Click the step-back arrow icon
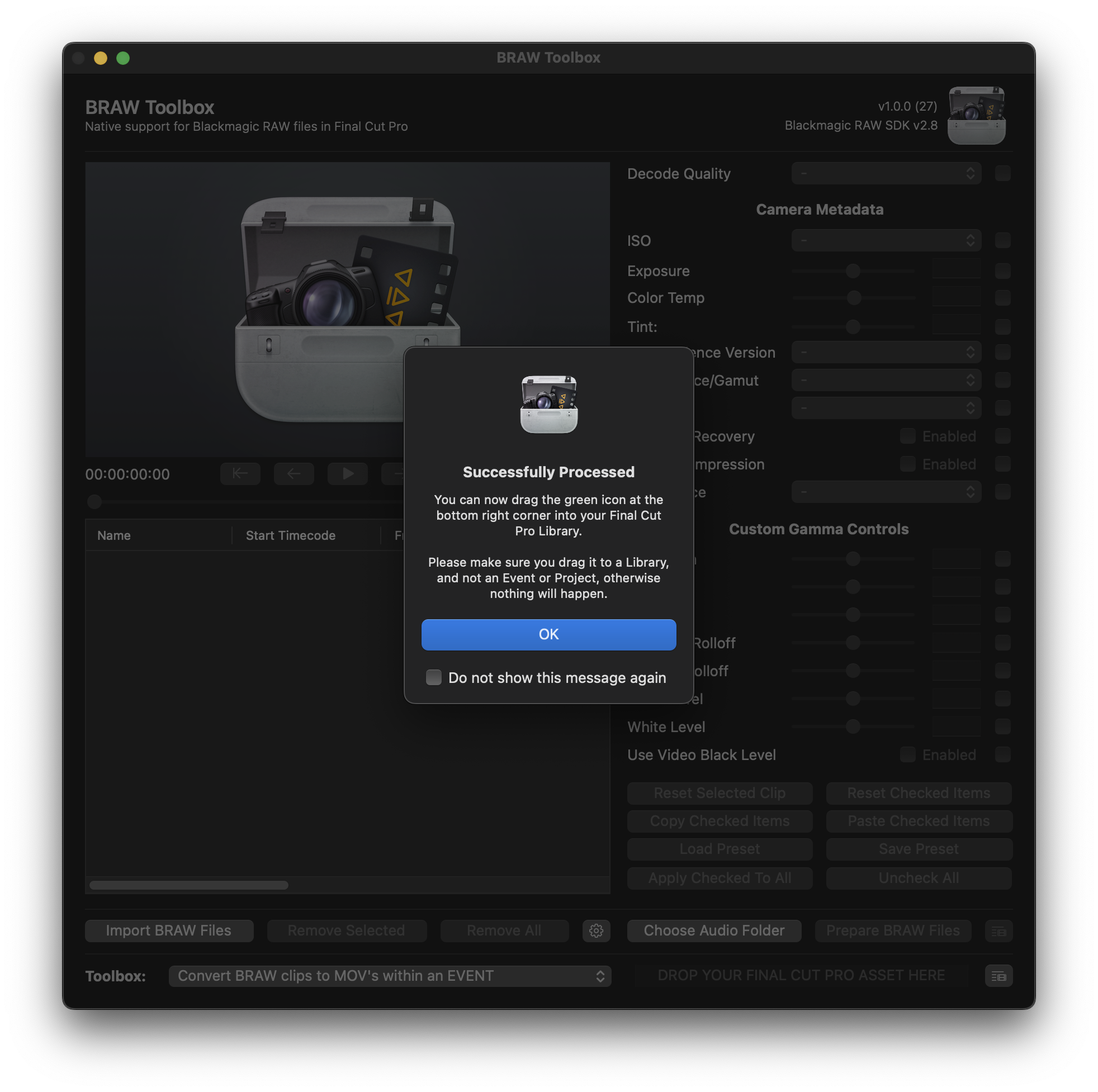This screenshot has width=1098, height=1092. [x=294, y=474]
